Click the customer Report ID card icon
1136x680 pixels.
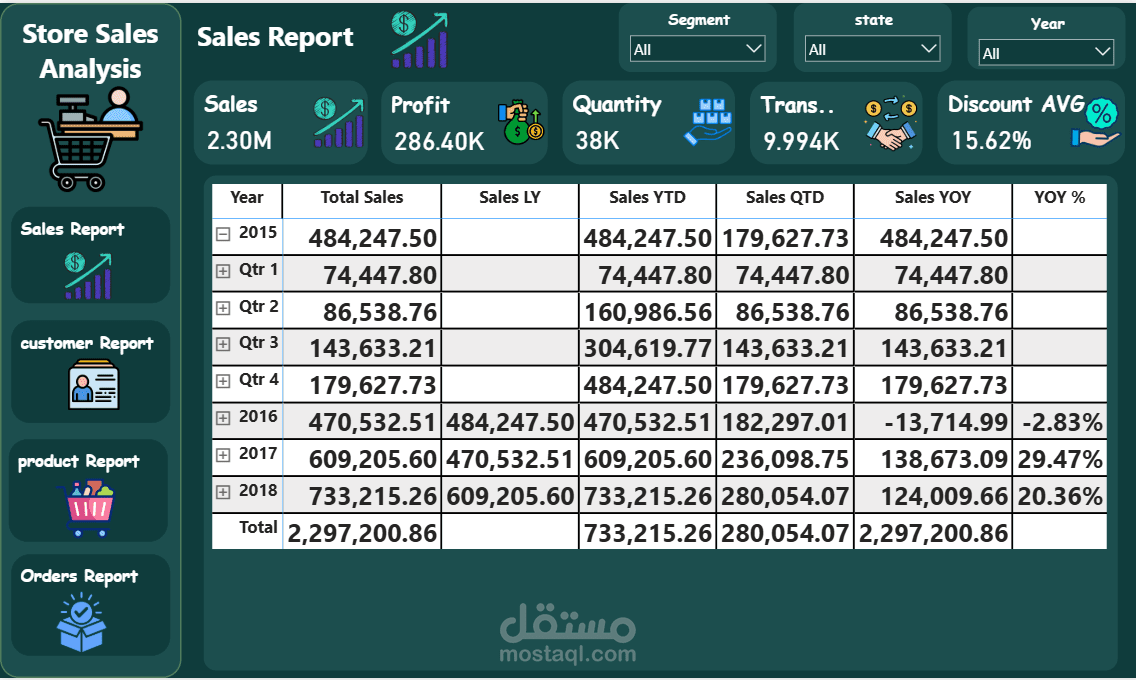(93, 386)
